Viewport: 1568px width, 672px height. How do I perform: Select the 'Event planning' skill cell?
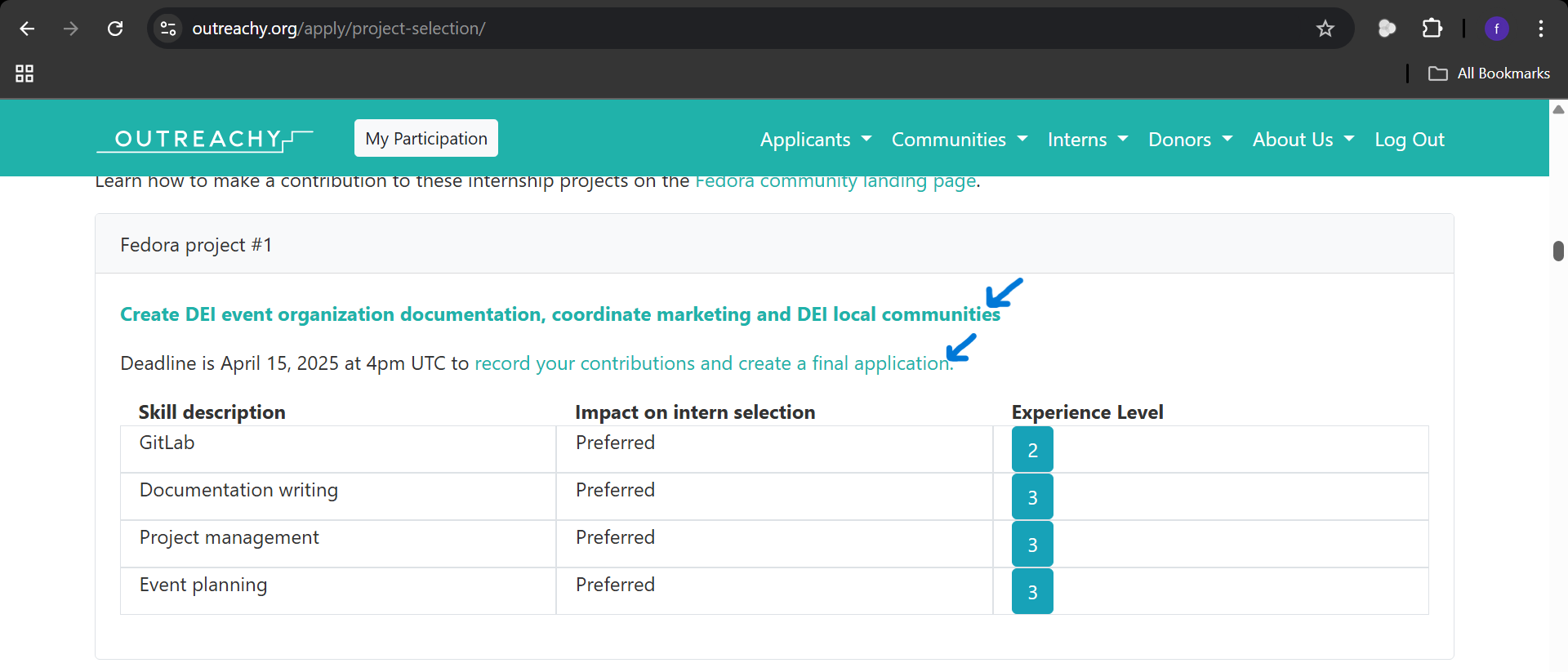(x=338, y=591)
